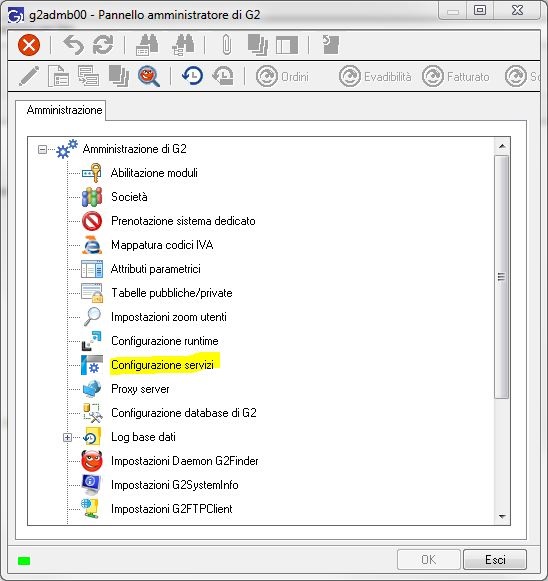Select the Amministrazione tab
Viewport: 548px width, 581px height.
(x=64, y=110)
